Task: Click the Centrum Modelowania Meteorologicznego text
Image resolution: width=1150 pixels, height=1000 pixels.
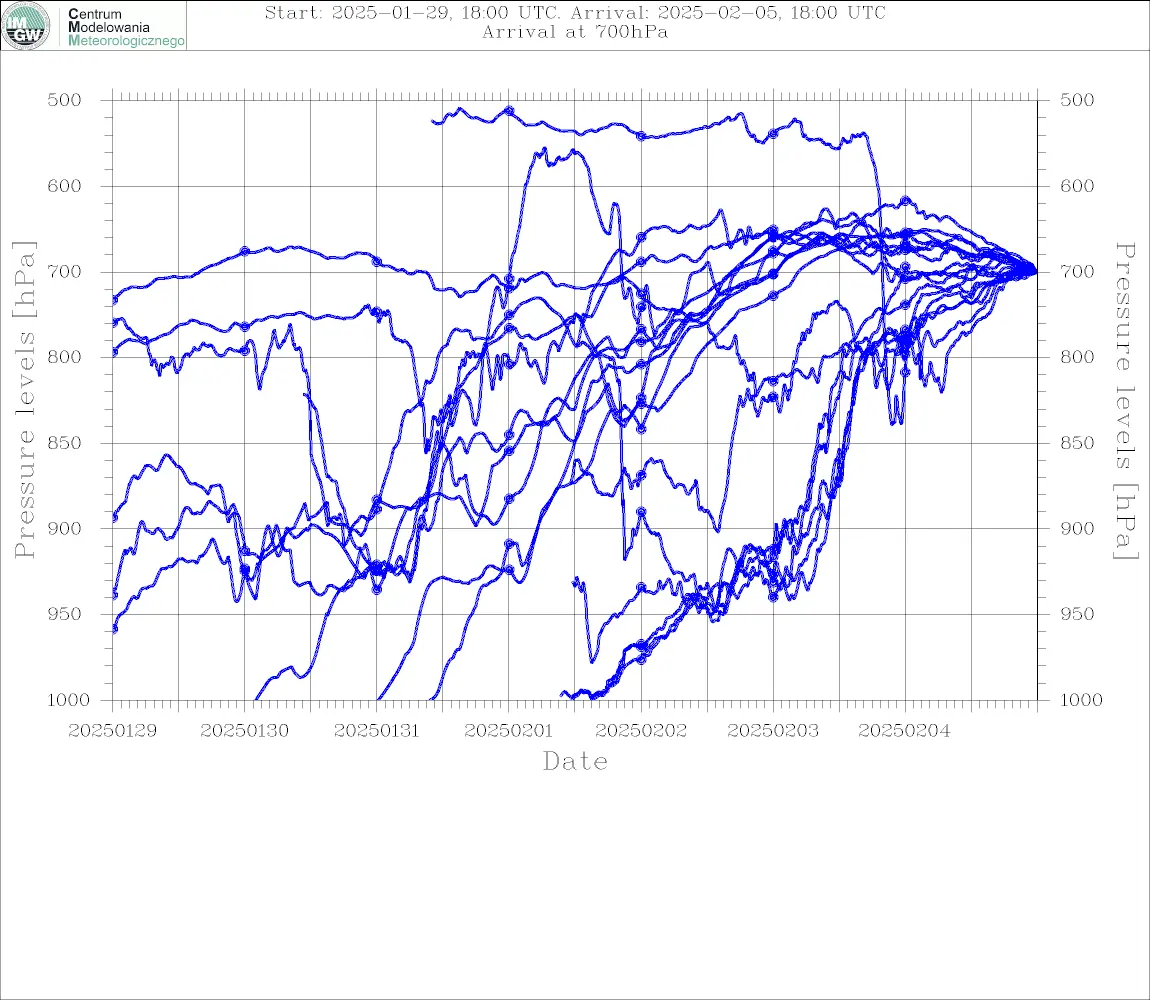Action: (x=125, y=27)
